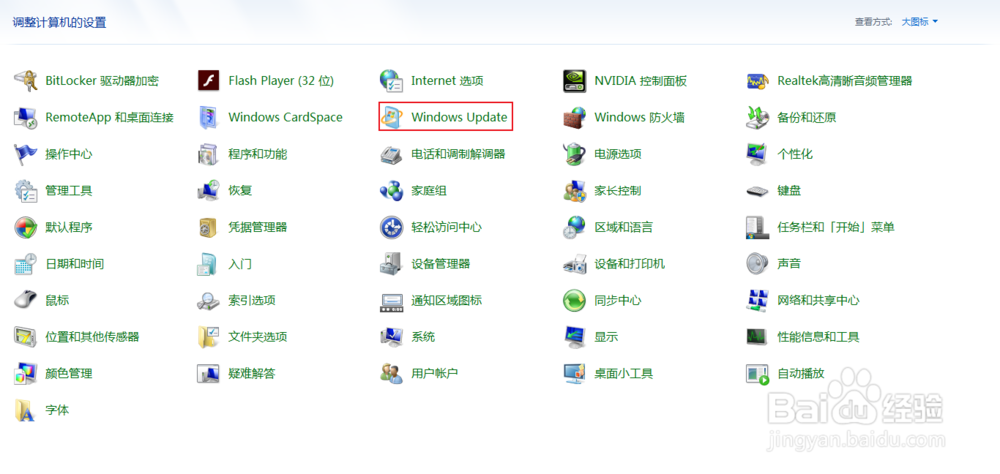Open the 设备管理器 text link

pos(441,263)
